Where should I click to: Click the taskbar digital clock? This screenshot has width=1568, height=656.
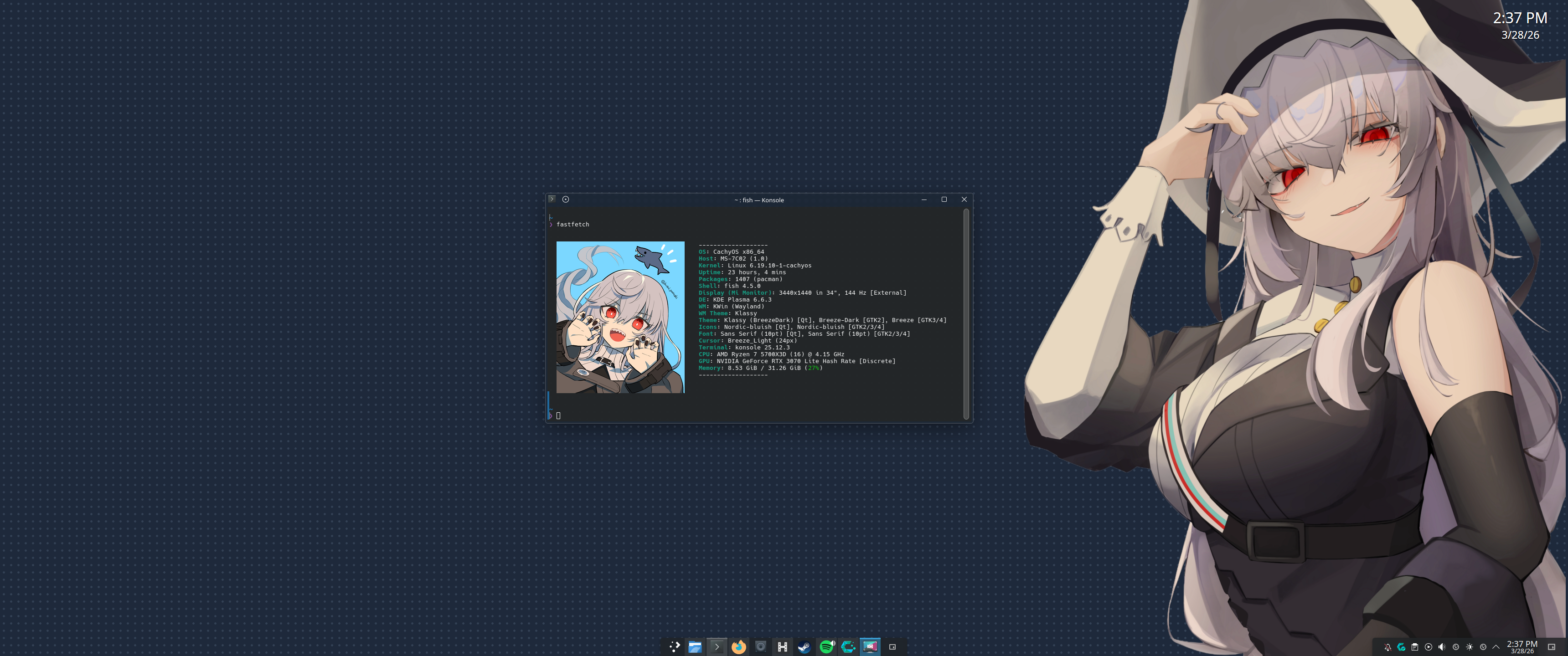(x=1522, y=647)
